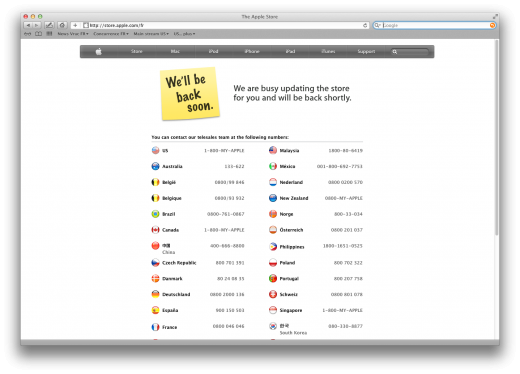
Task: Open Top Sites grid icon
Action: tap(49, 34)
